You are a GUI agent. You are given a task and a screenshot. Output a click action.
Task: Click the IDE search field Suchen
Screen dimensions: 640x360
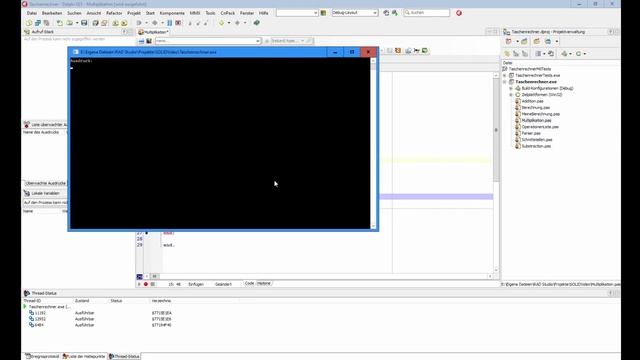(427, 13)
